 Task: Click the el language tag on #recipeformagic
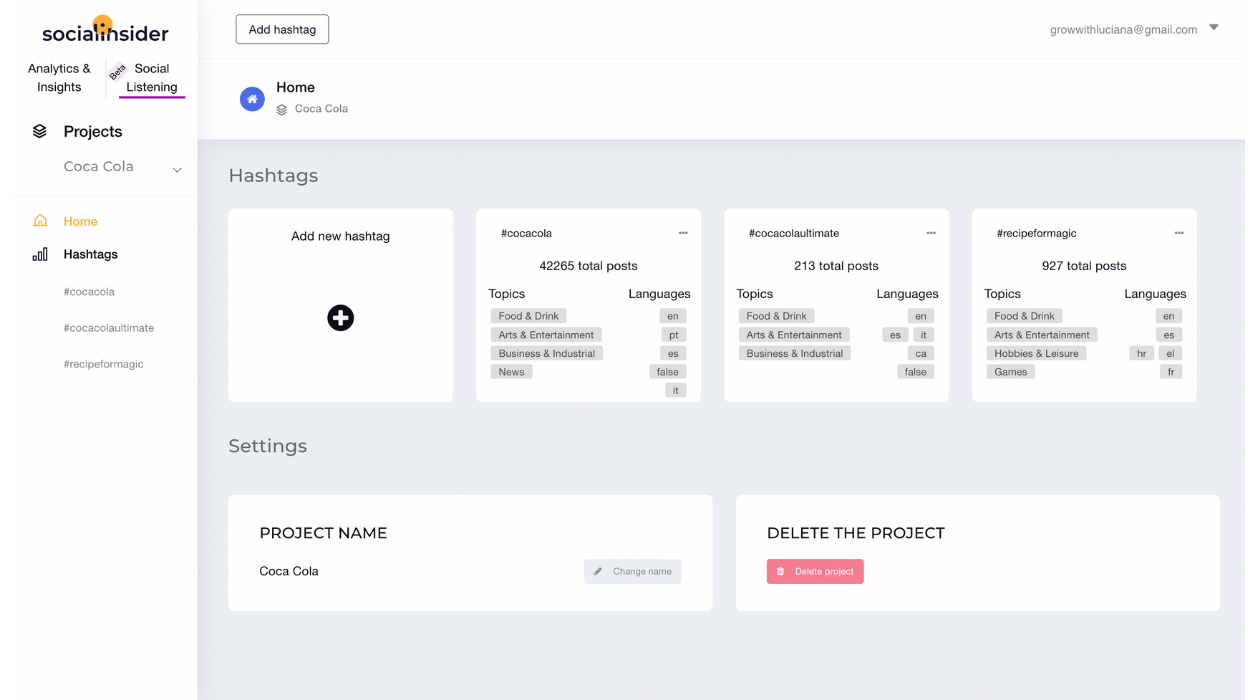coord(1169,353)
